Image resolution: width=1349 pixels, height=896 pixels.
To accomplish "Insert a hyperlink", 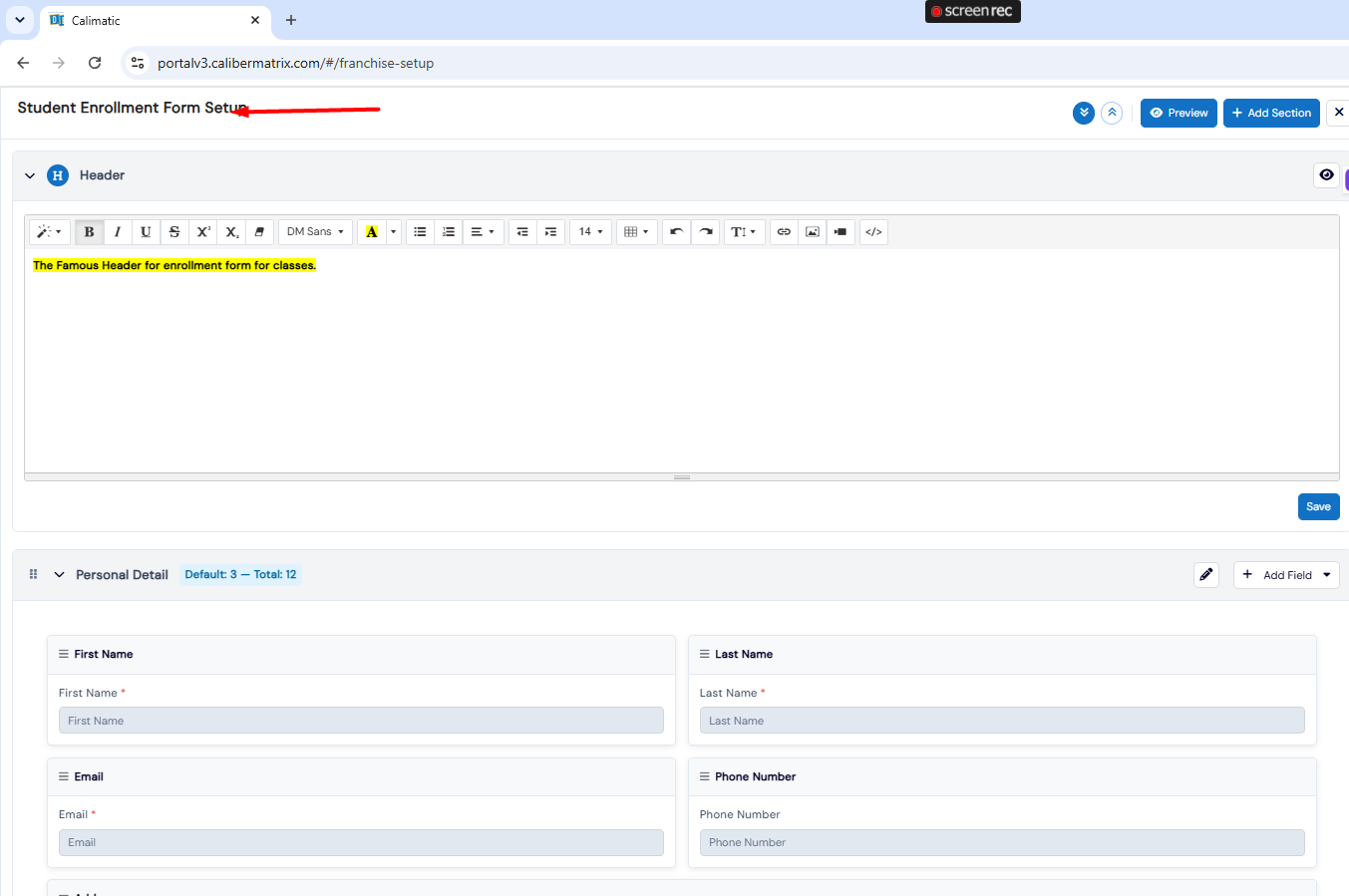I will pyautogui.click(x=784, y=232).
